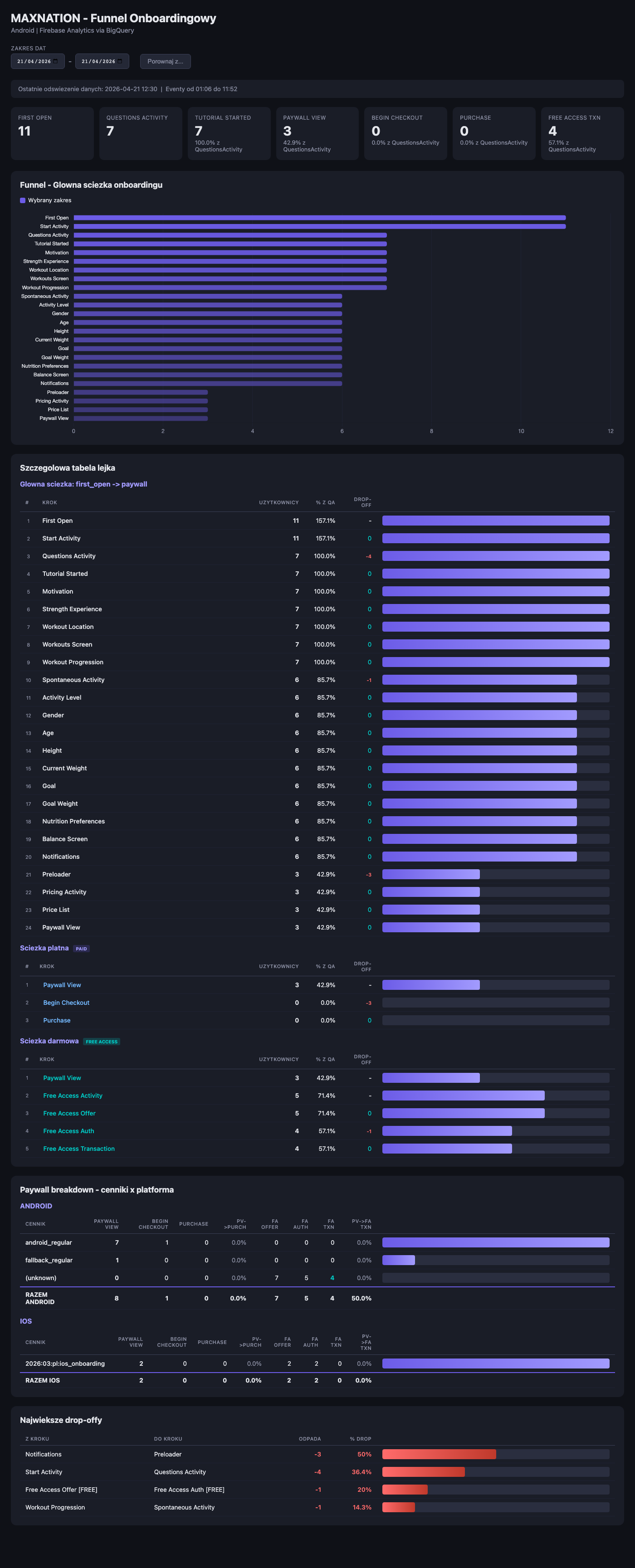Click the PAID badge next to Sciezka platna
The width and height of the screenshot is (635, 1568).
coord(82,949)
